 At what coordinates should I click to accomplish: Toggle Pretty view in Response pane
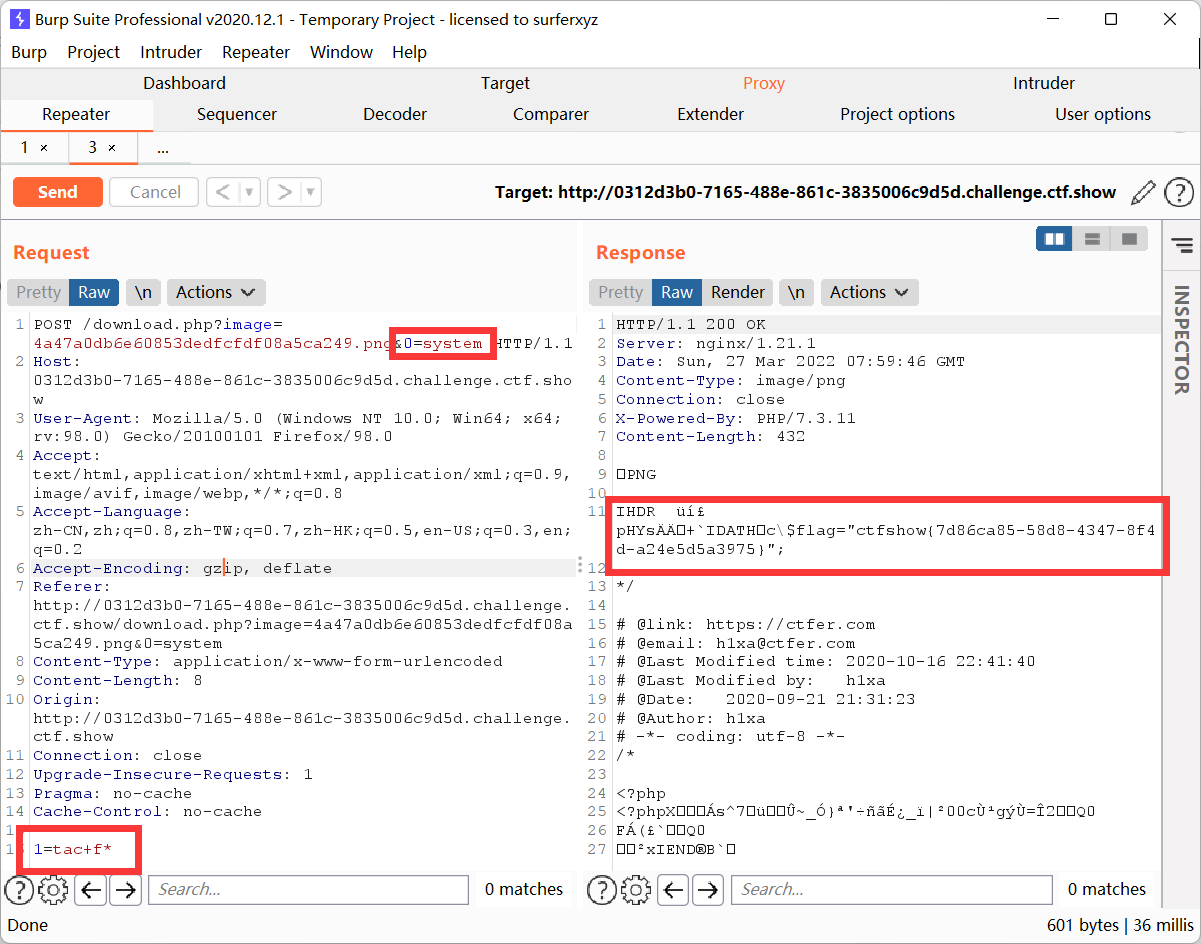click(621, 292)
